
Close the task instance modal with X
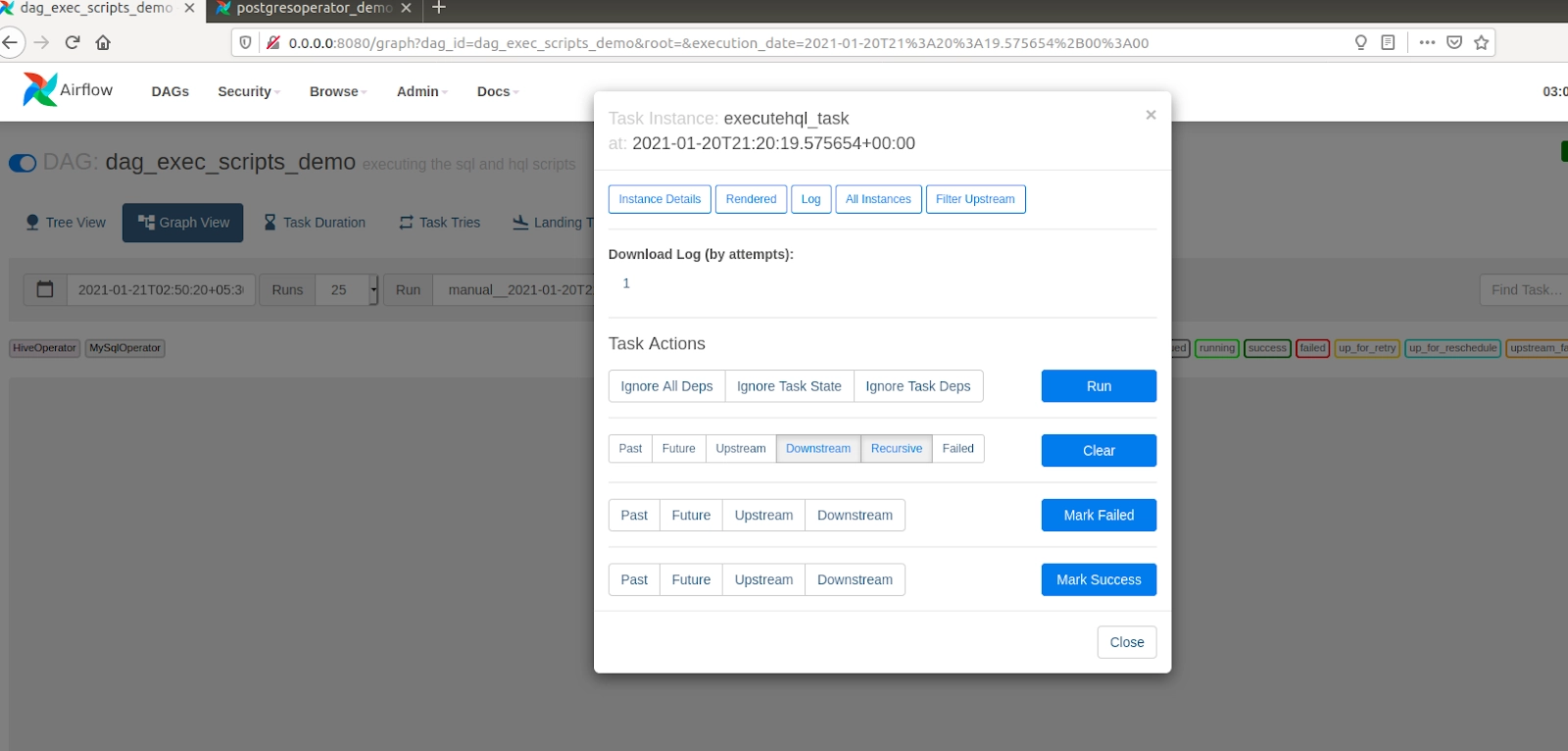click(x=1151, y=115)
